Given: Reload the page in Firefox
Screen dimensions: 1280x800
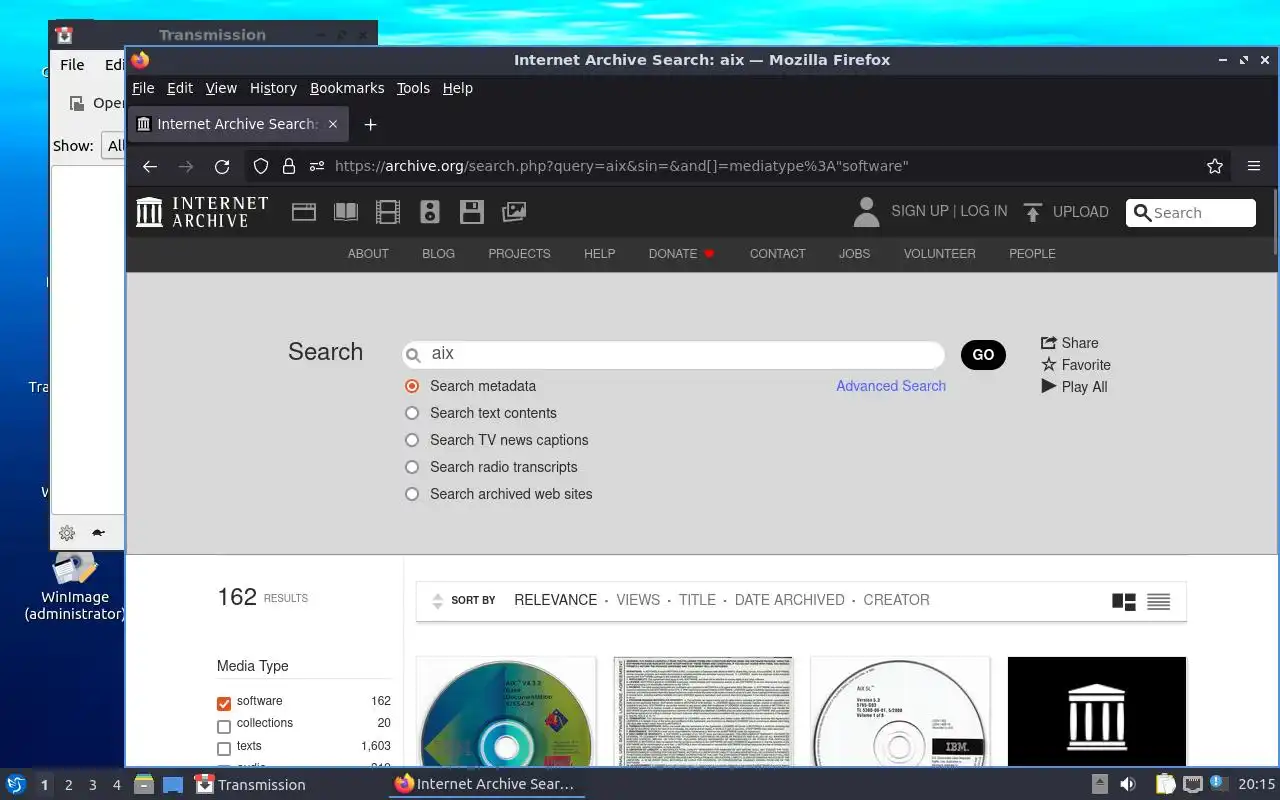Looking at the screenshot, I should coord(222,166).
